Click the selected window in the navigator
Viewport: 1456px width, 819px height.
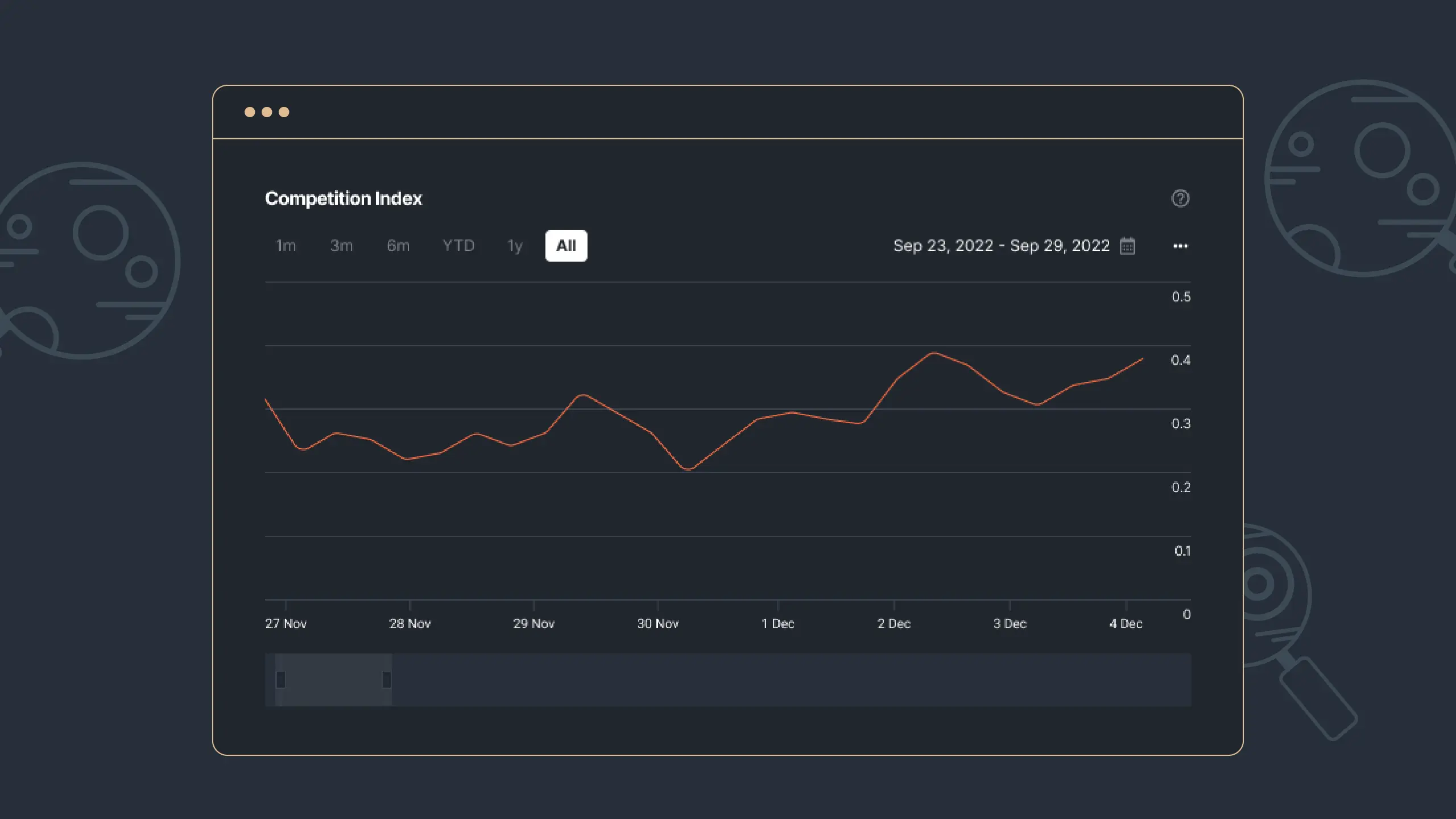tap(333, 680)
